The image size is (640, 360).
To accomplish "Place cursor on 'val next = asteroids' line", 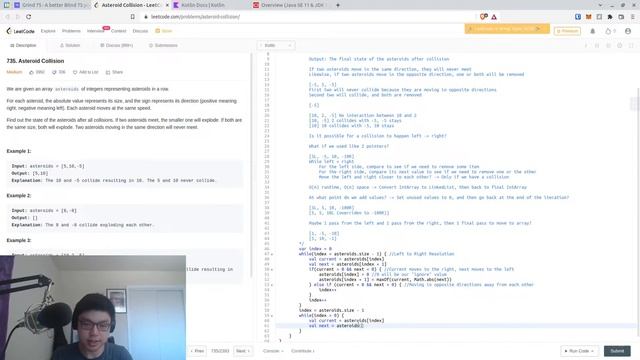I will click(x=336, y=326).
